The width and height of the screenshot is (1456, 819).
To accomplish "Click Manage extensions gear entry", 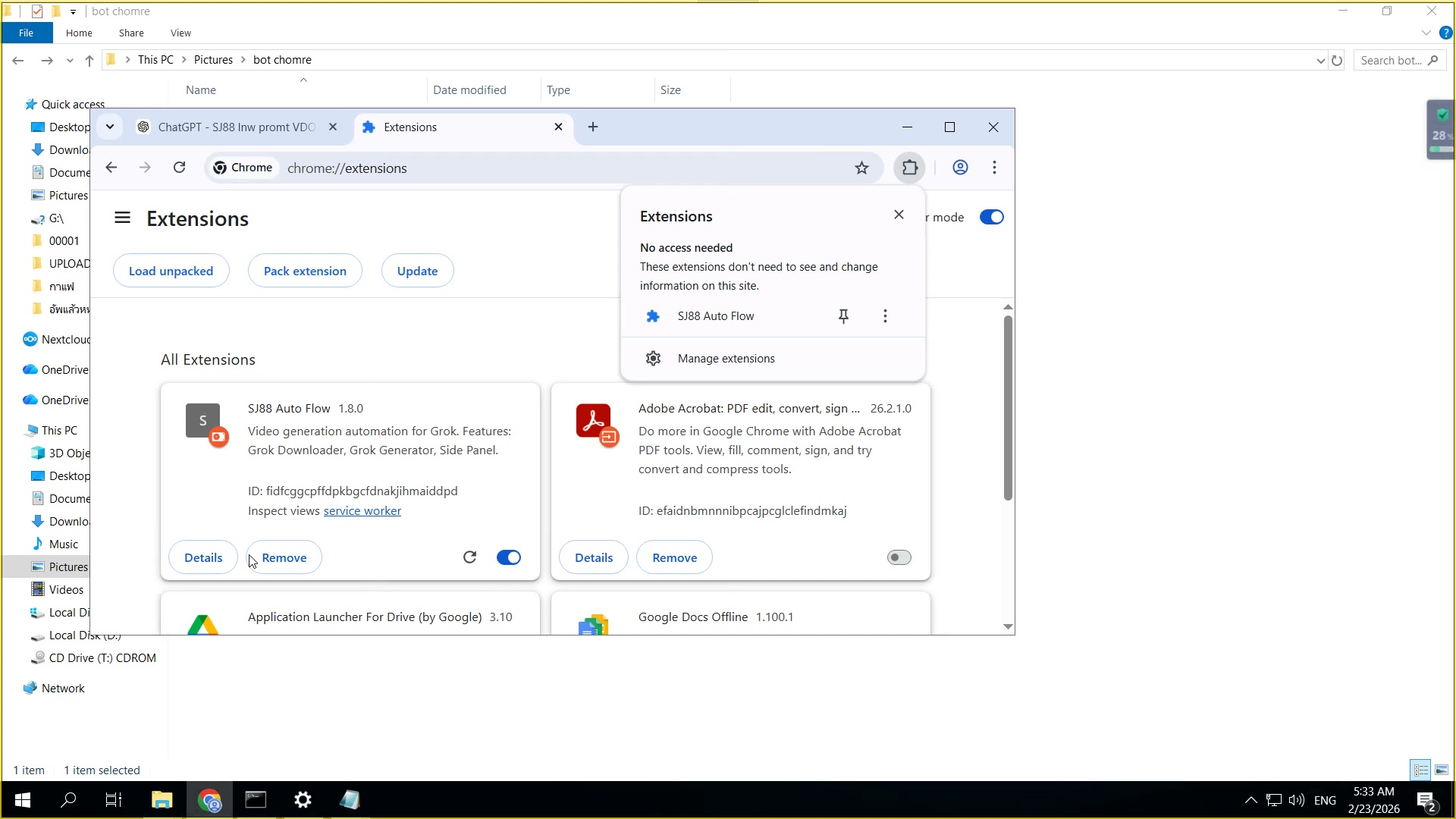I will (726, 359).
